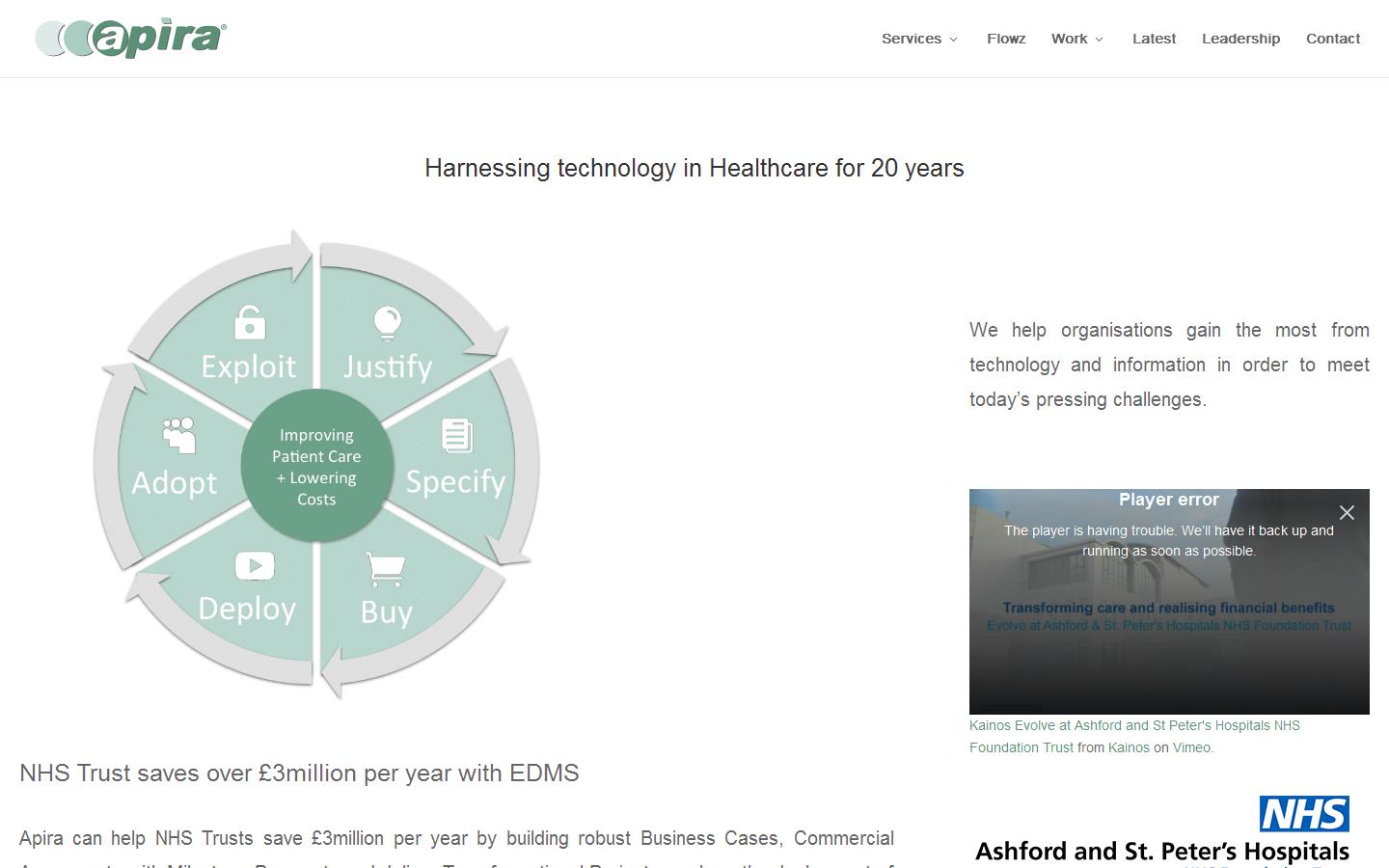Open the Contact navigation item

point(1333,39)
